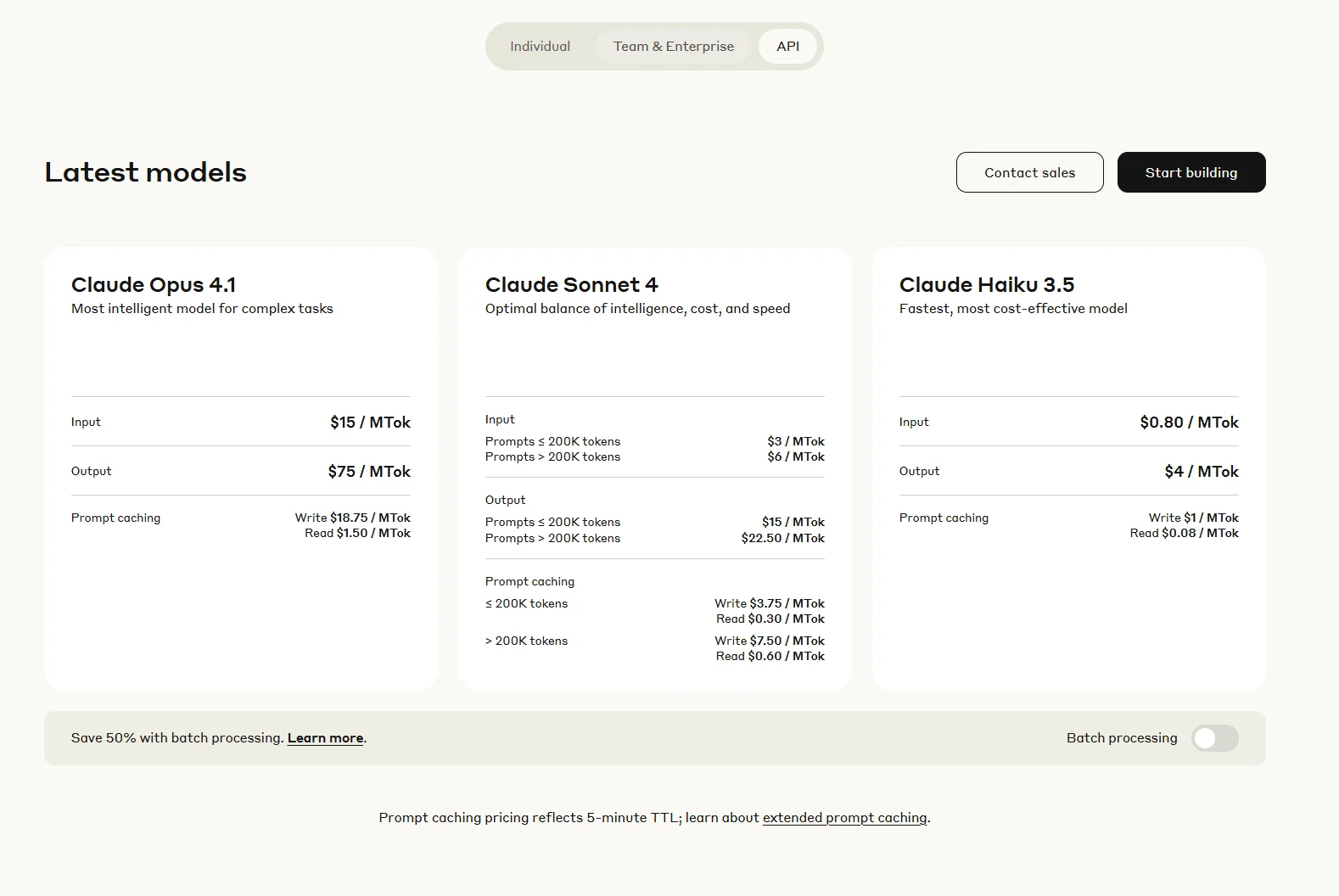
Task: Select the Team & Enterprise tab
Action: [673, 47]
